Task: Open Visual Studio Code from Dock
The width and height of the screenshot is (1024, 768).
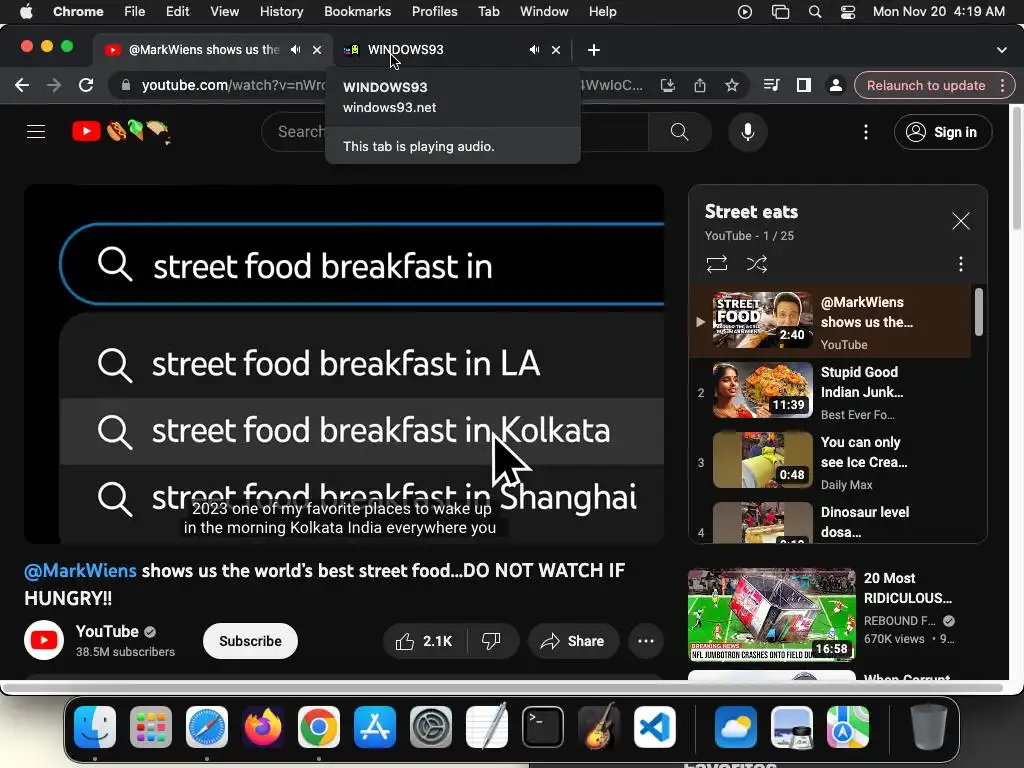Action: click(x=654, y=727)
